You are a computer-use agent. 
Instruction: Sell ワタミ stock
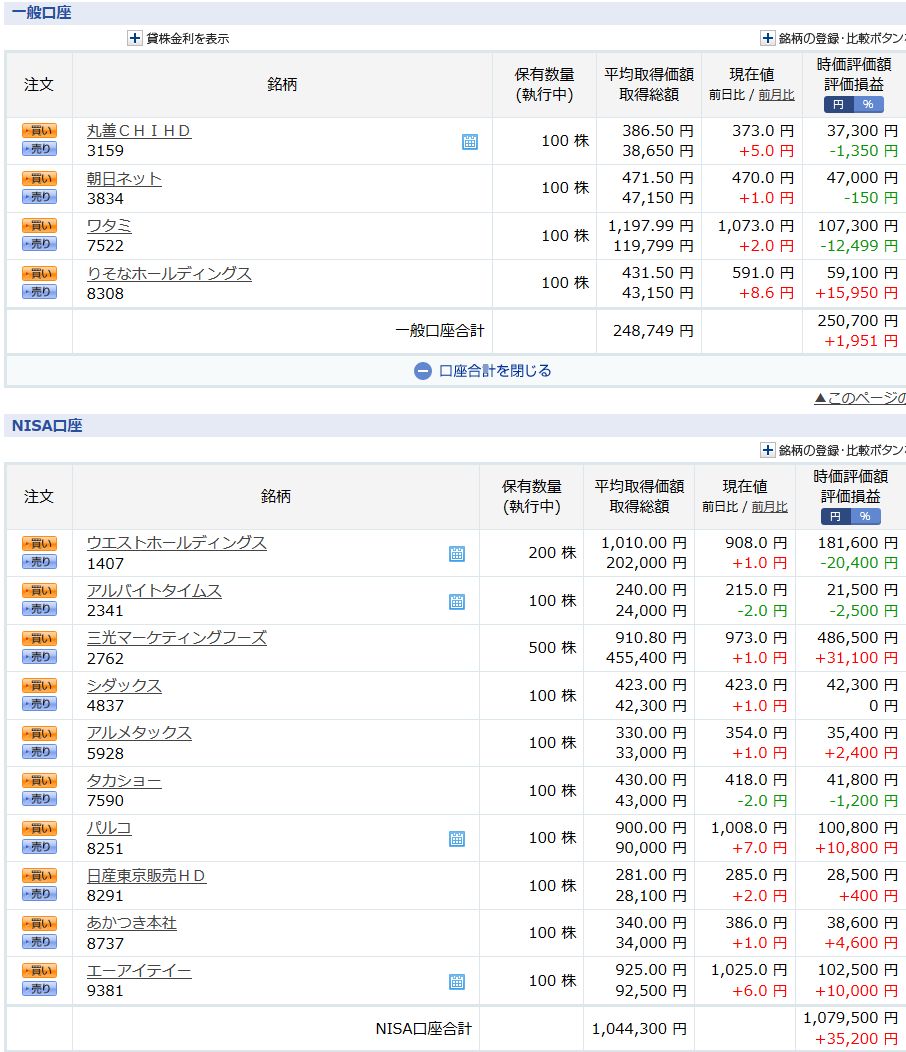[x=39, y=244]
